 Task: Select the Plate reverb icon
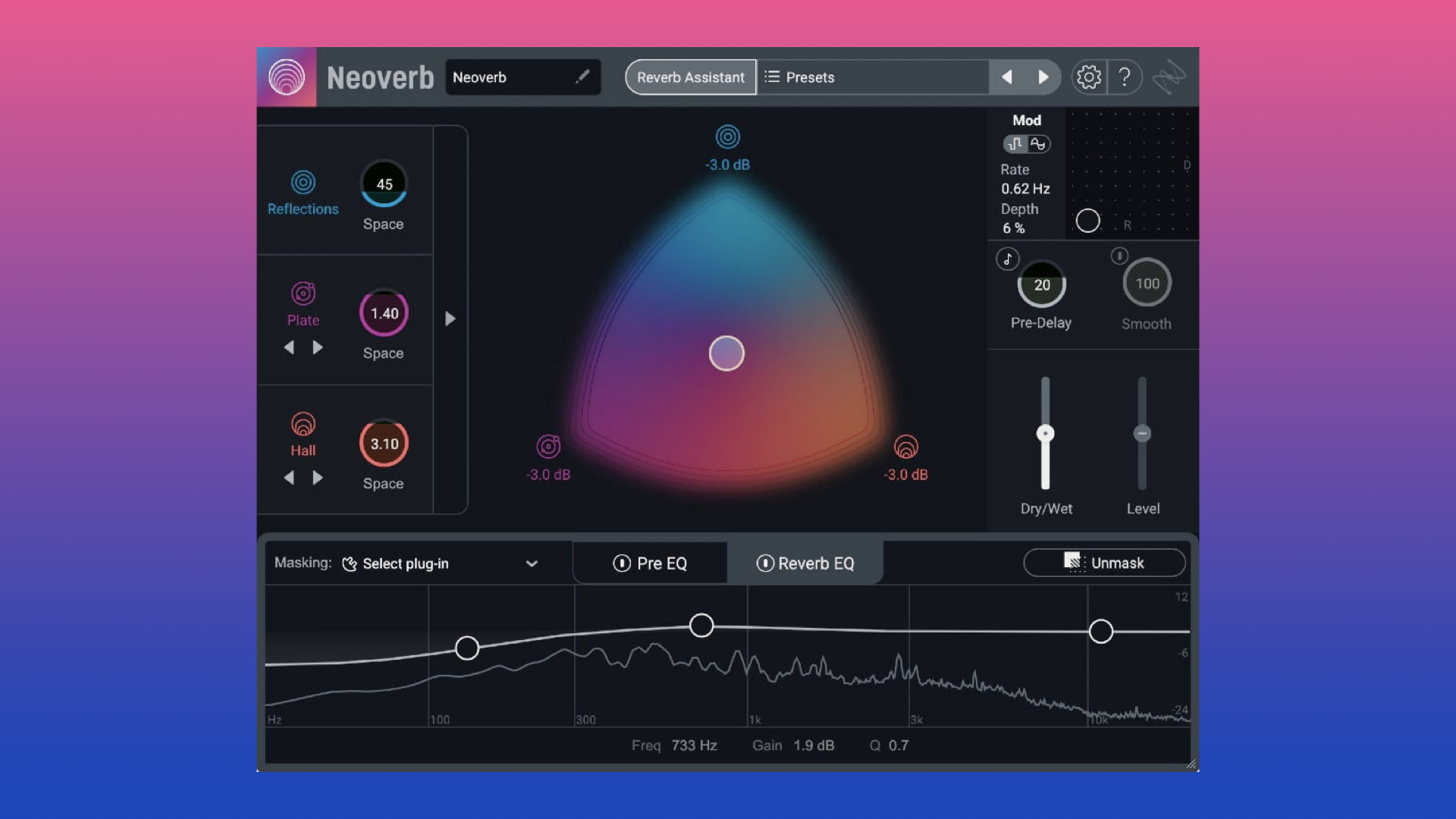tap(303, 293)
